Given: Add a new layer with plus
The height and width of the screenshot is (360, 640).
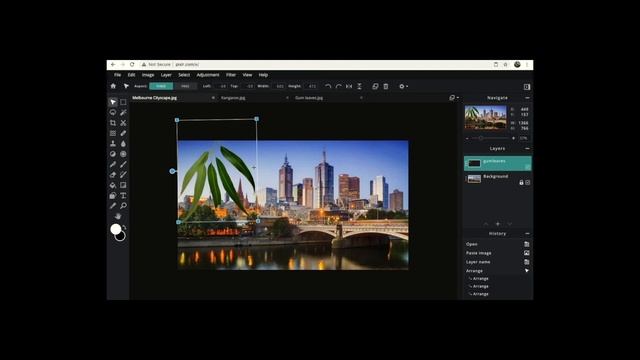Looking at the screenshot, I should tap(498, 224).
